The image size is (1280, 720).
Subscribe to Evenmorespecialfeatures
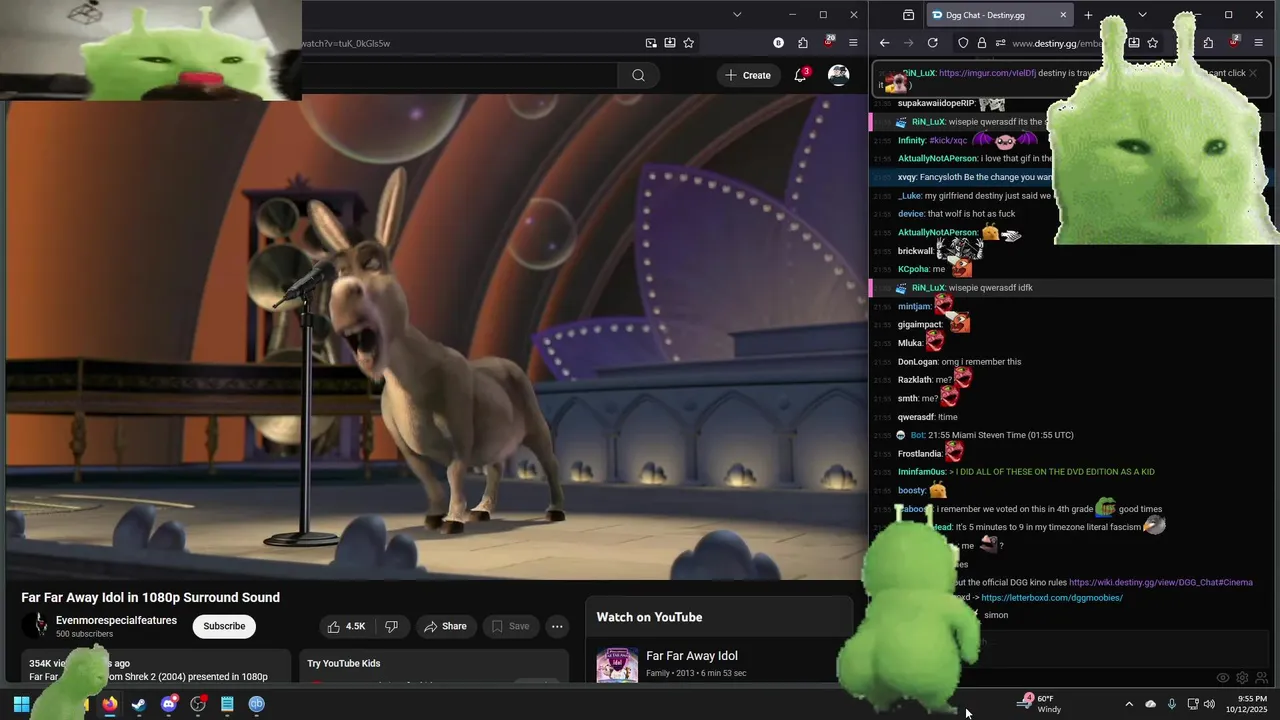(x=224, y=626)
